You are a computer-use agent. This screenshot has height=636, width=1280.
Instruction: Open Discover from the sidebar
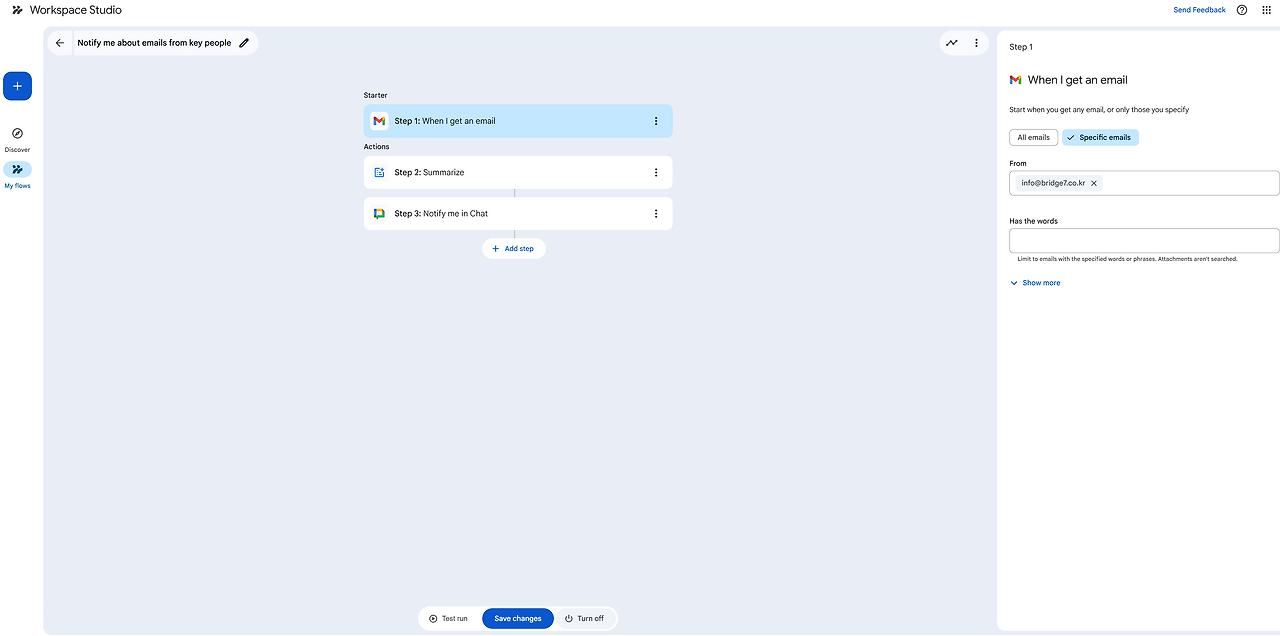pyautogui.click(x=17, y=139)
